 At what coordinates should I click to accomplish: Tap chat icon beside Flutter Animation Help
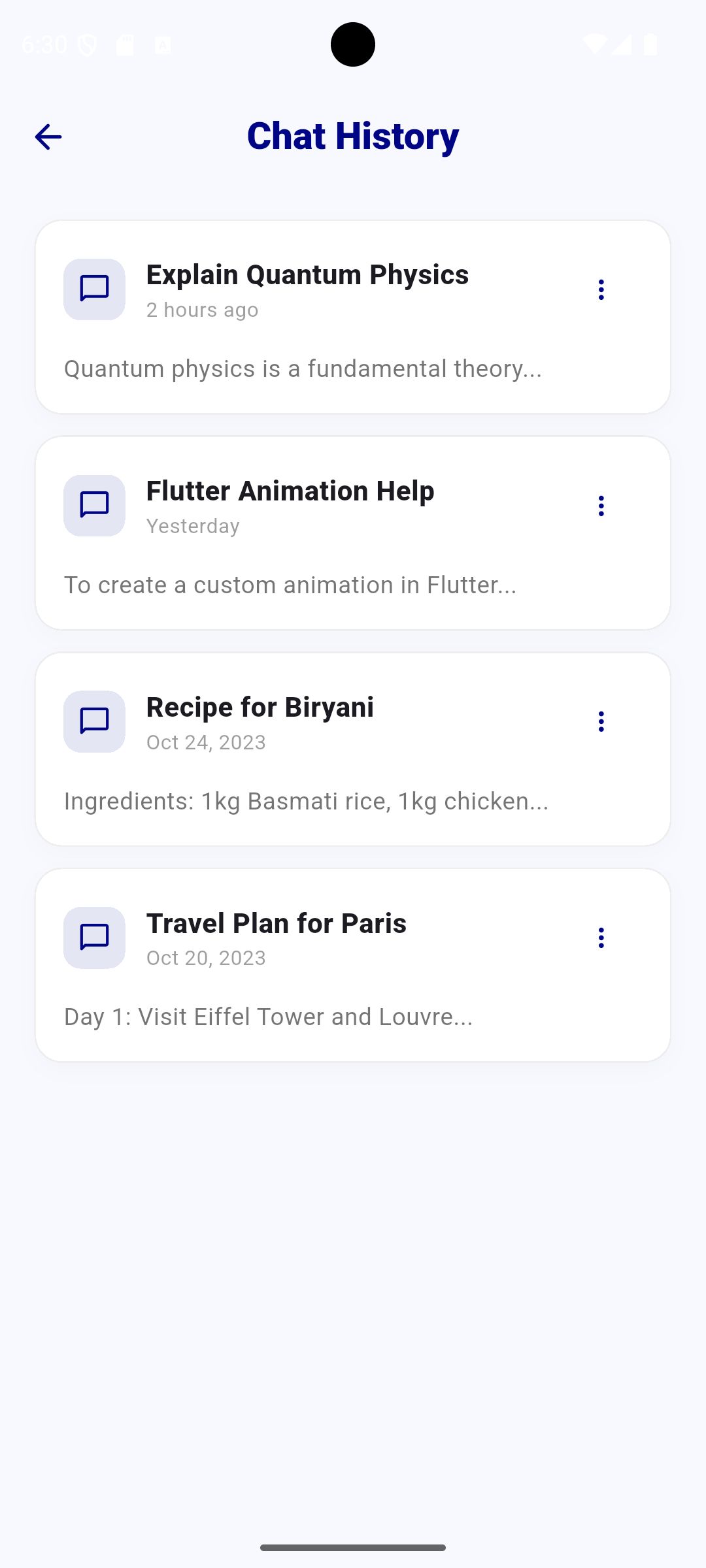pos(94,506)
